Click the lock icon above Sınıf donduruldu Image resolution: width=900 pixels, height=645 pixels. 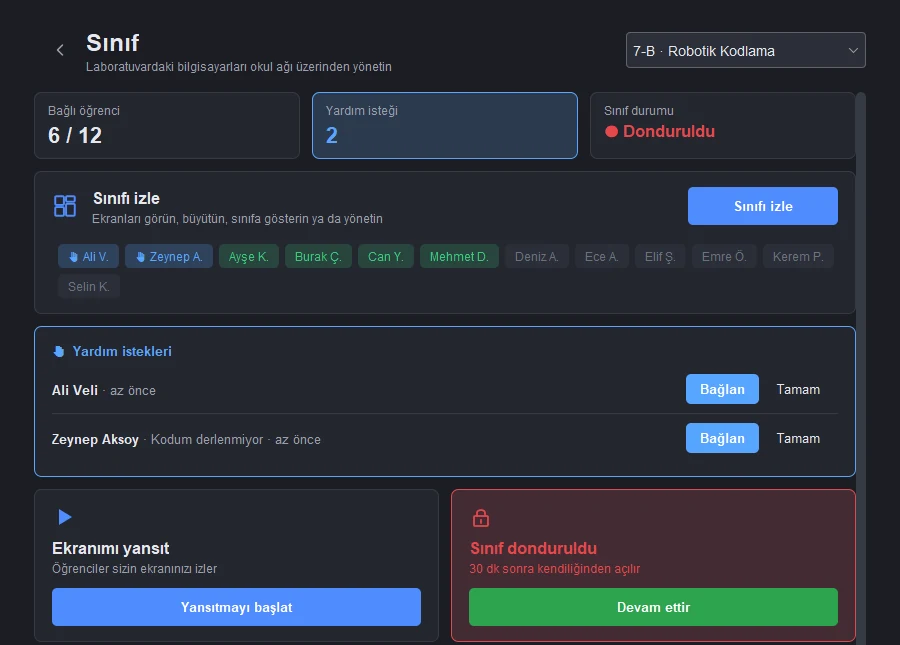coord(481,518)
